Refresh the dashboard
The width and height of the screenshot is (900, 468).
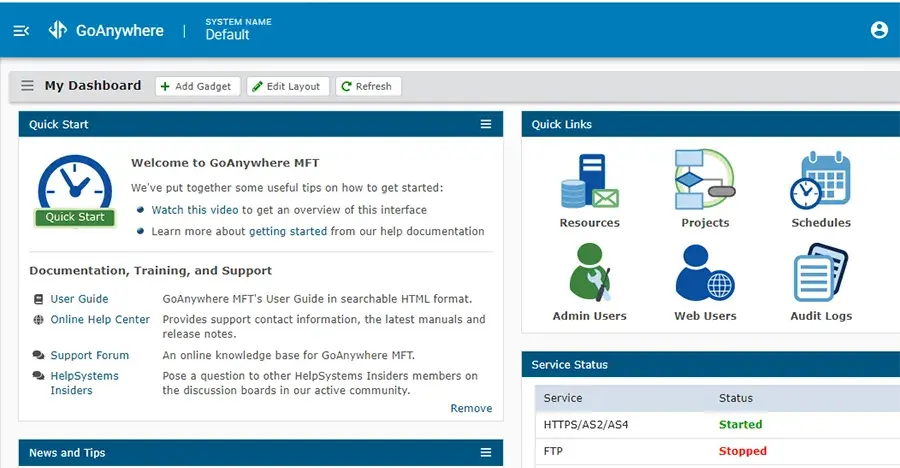[x=368, y=86]
